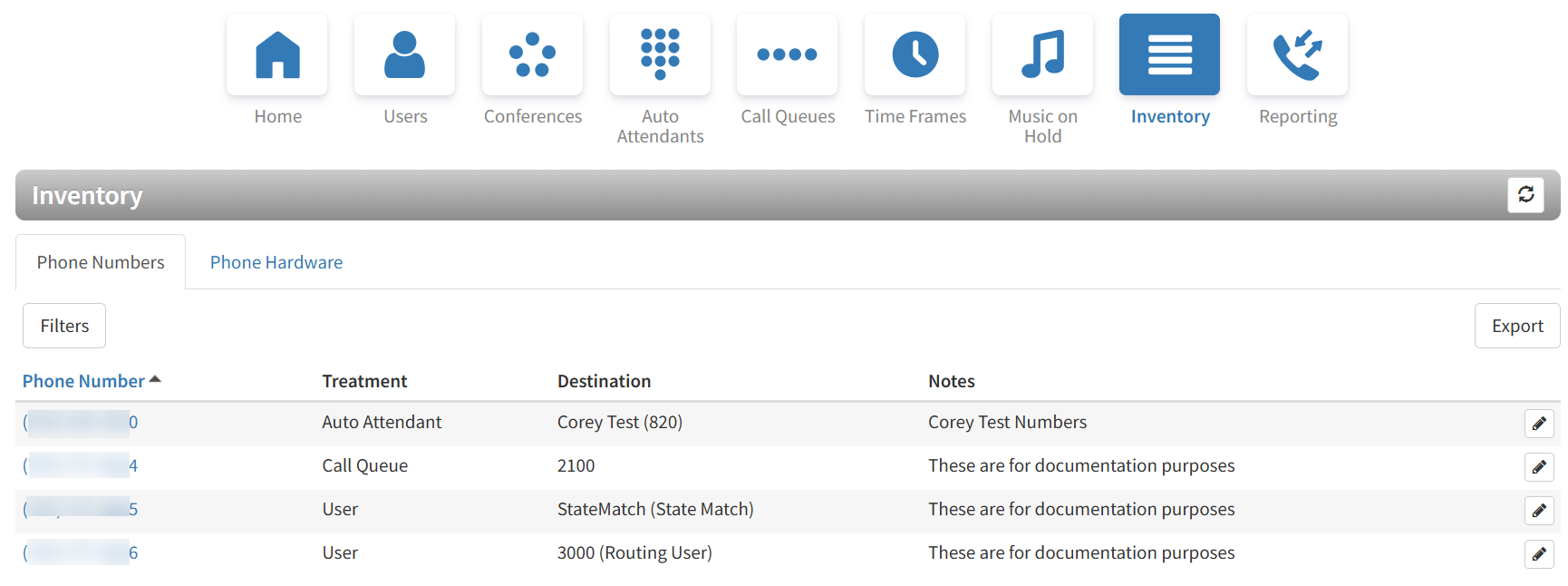This screenshot has height=586, width=1568.
Task: Edit the StateMatch user row
Action: point(1539,511)
